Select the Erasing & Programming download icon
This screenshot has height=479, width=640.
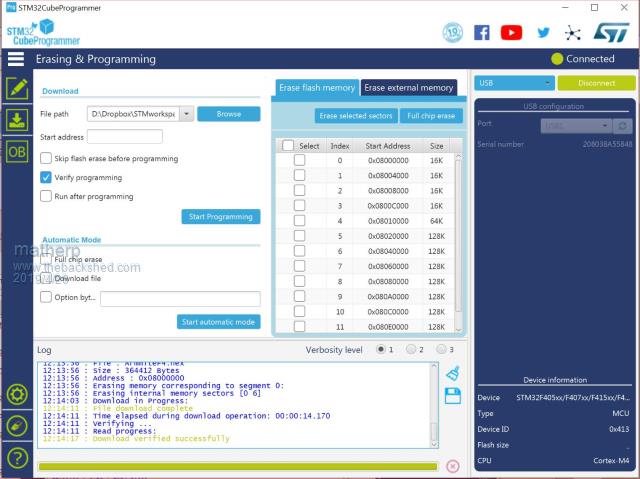point(17,120)
